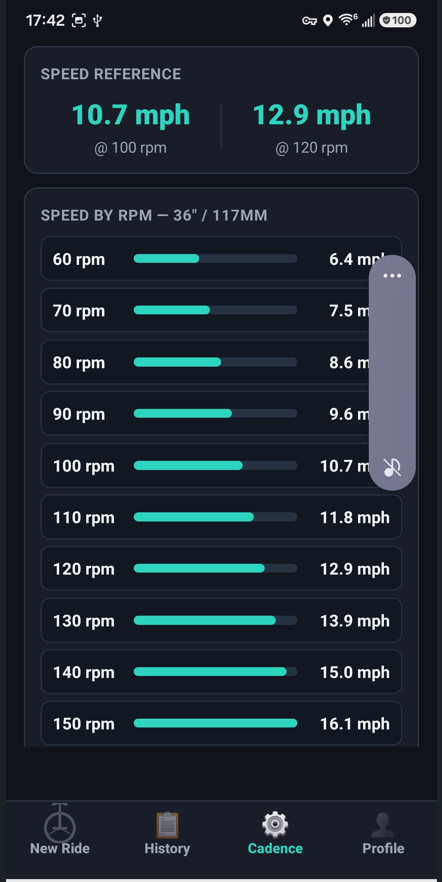This screenshot has height=882, width=442.
Task: Tap the battery 100 indicator
Action: [x=398, y=21]
